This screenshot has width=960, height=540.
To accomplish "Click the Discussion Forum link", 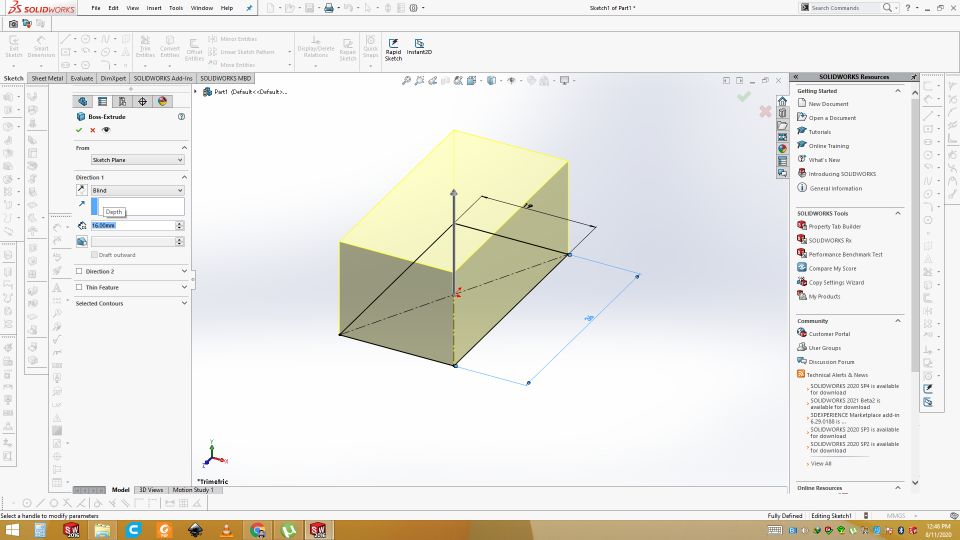I will (x=831, y=362).
